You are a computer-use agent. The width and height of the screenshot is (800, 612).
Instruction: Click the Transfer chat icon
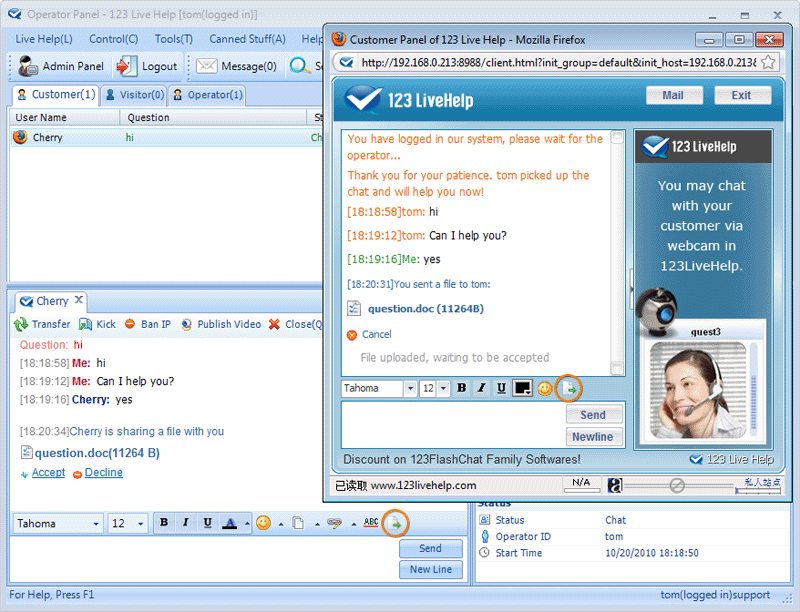21,324
